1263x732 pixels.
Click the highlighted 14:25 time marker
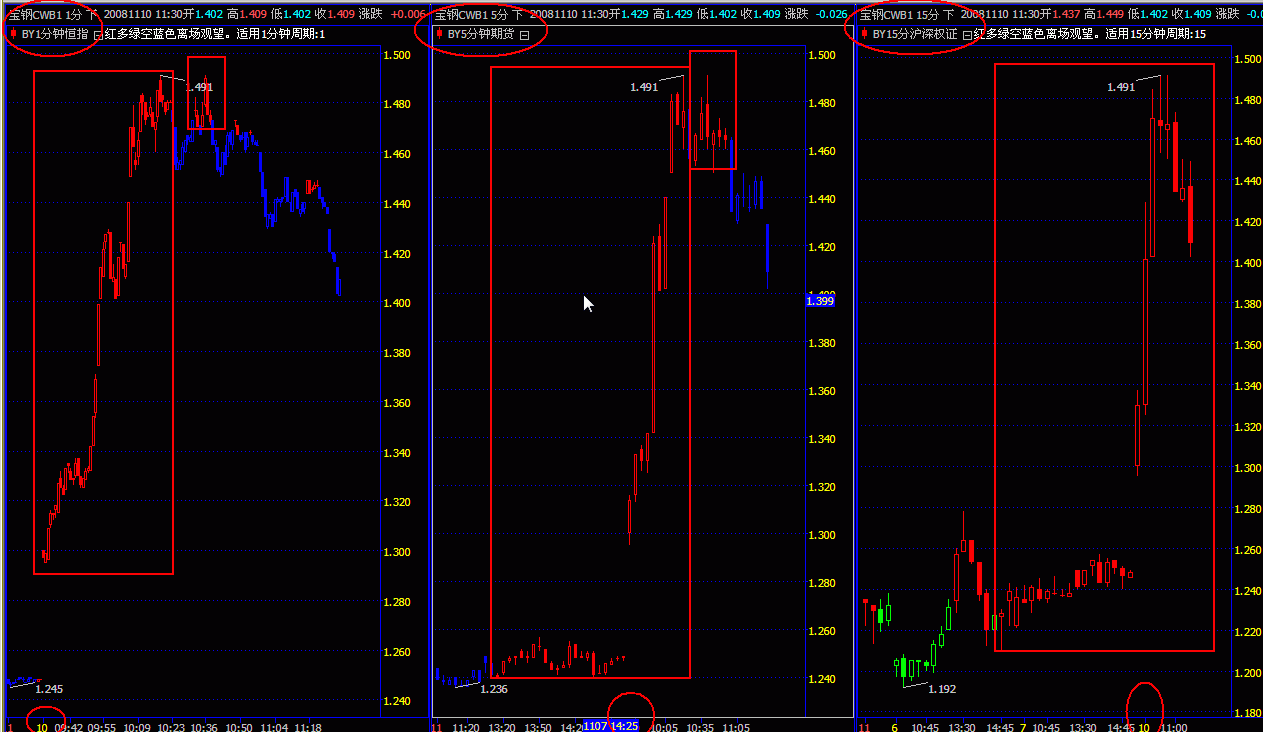[x=624, y=726]
